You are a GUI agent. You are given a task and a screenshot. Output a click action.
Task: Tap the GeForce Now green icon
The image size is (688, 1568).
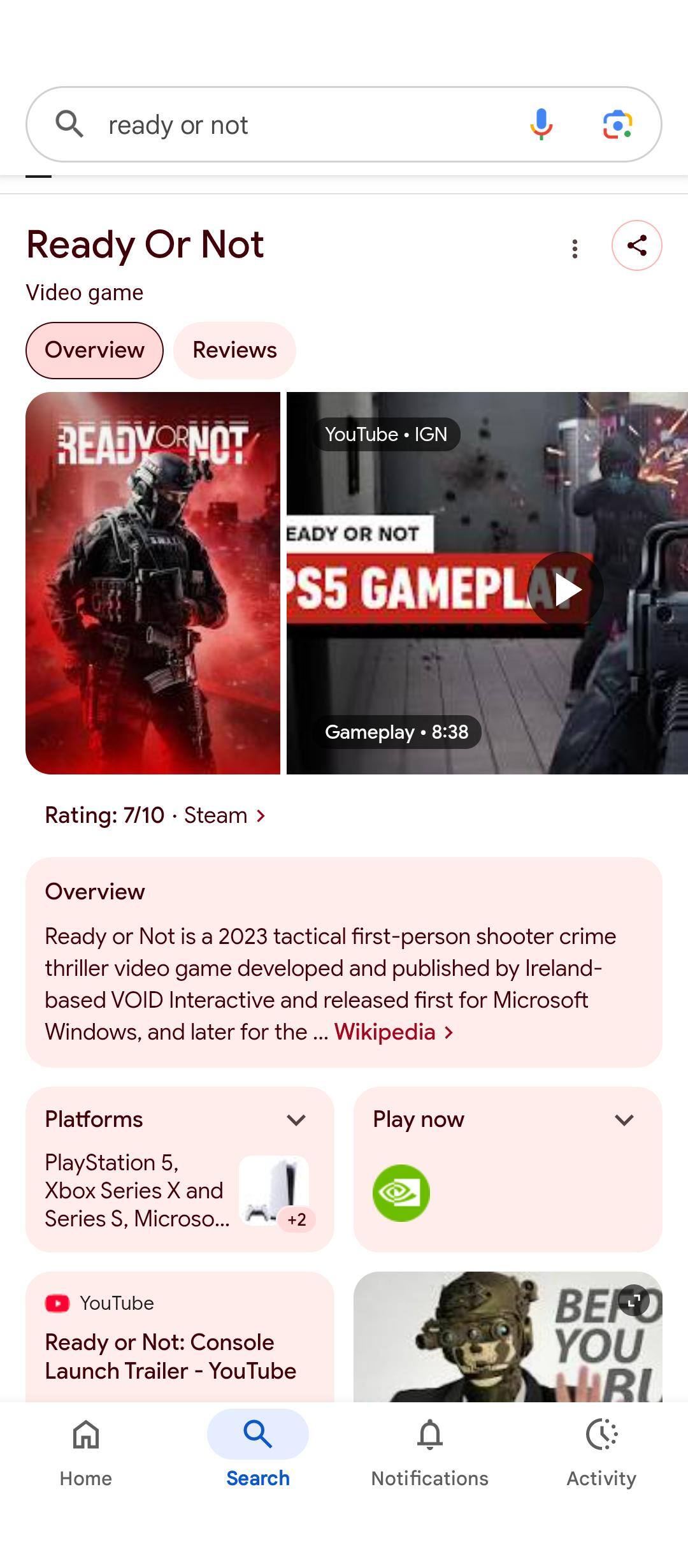401,1193
